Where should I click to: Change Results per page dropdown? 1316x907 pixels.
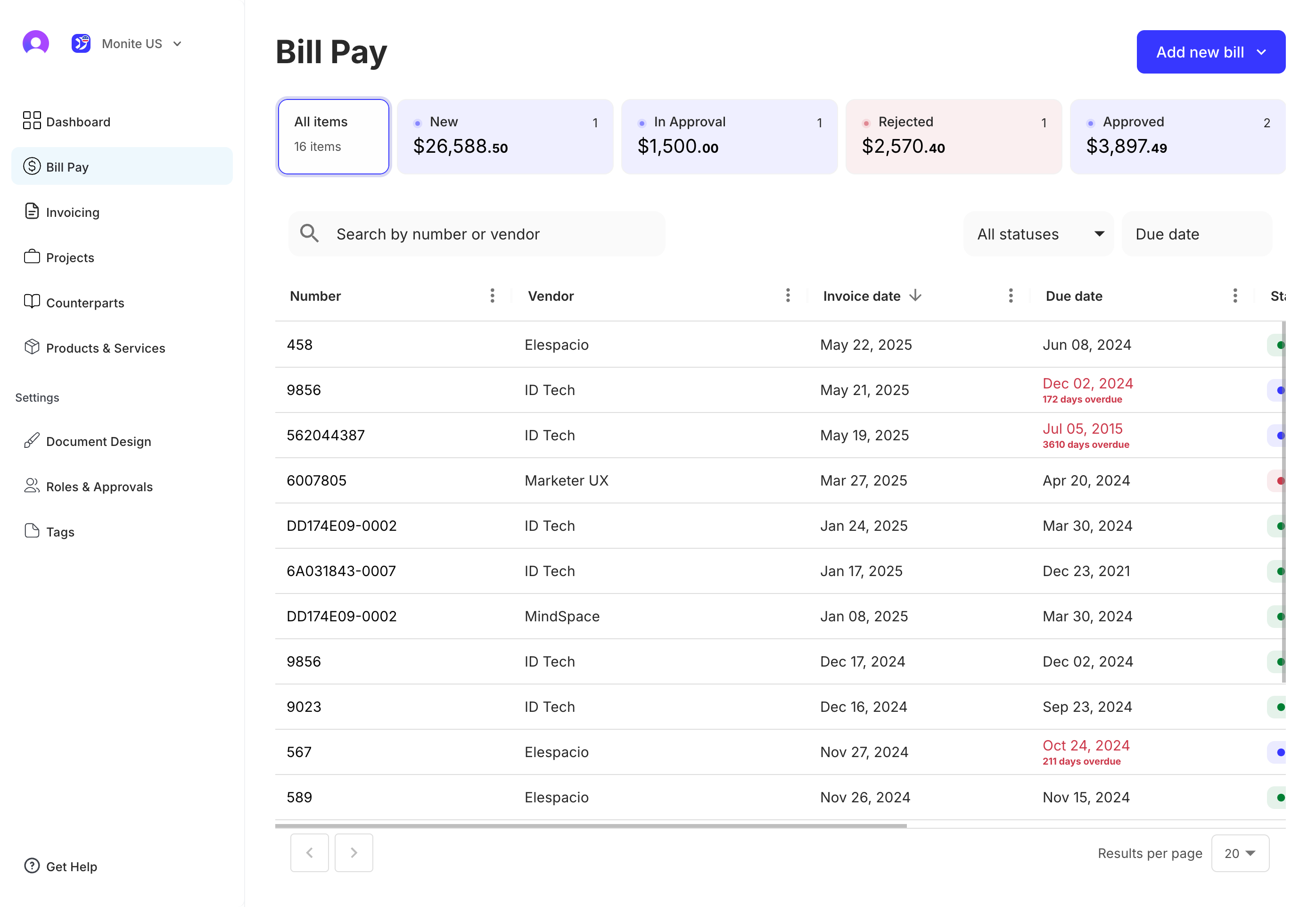[x=1240, y=854]
